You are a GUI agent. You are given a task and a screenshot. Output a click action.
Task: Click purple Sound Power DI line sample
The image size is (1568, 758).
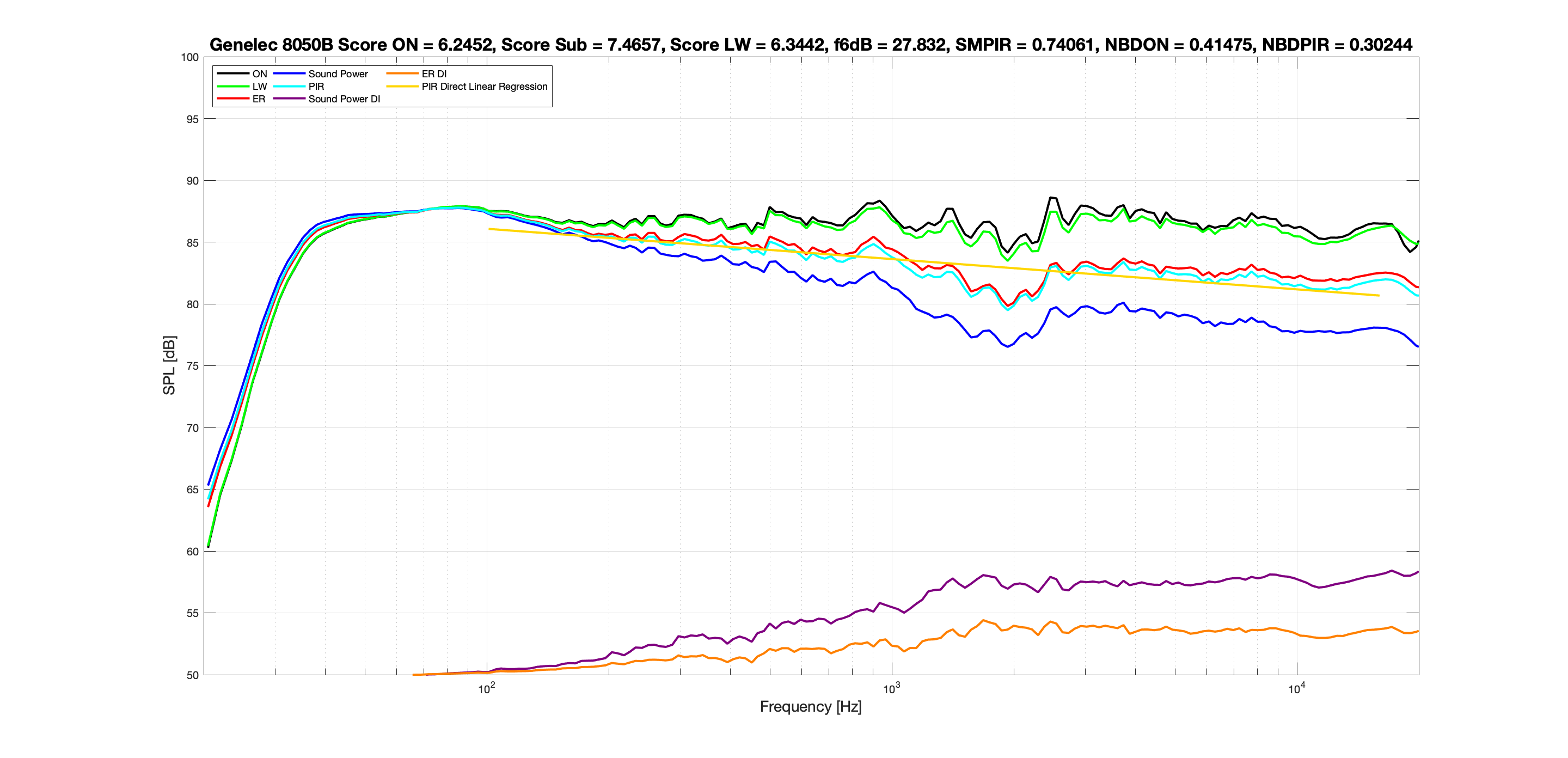(x=289, y=99)
